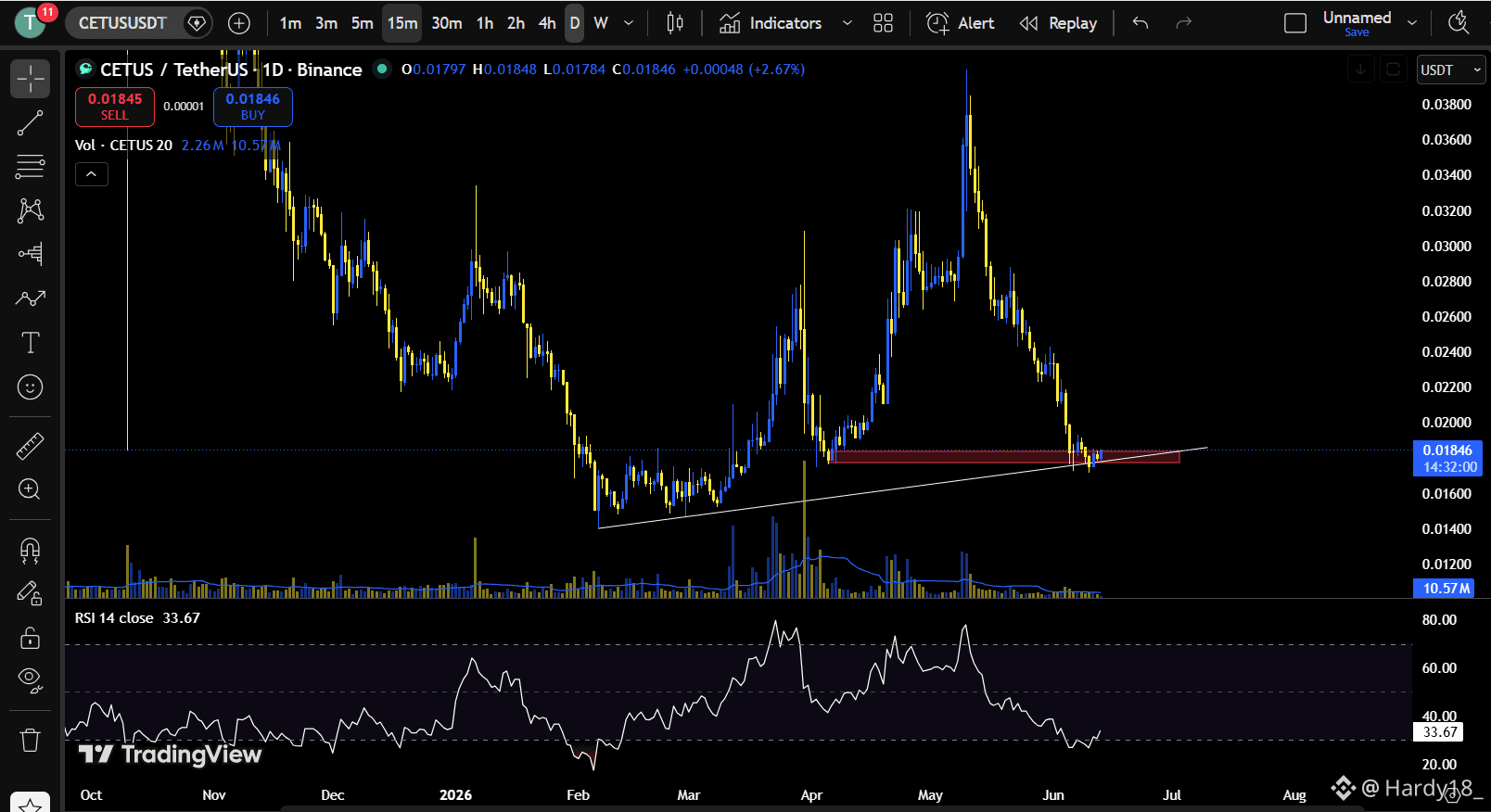Click the green market status dot
The image size is (1491, 812).
click(382, 69)
